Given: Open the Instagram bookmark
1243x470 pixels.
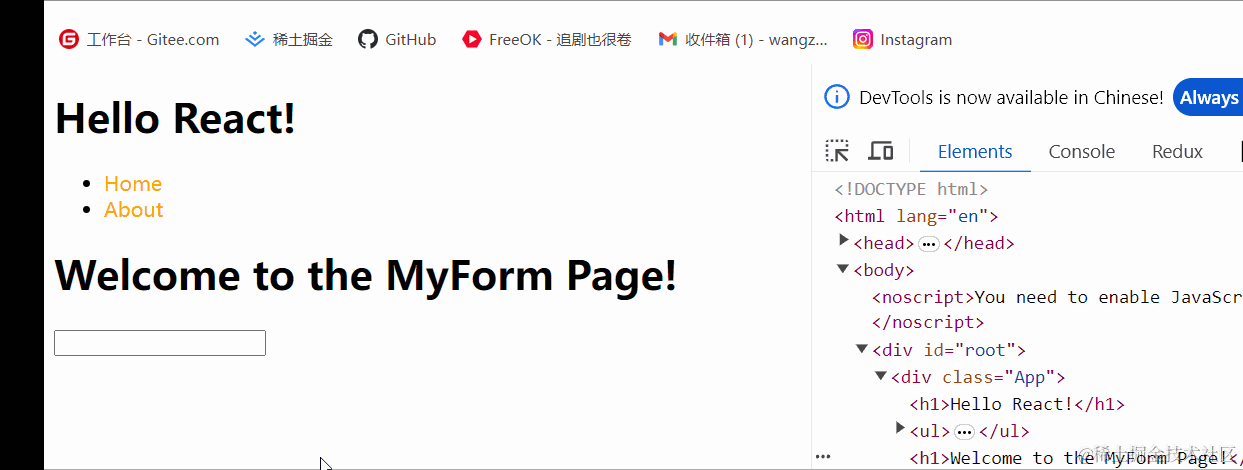Looking at the screenshot, I should pos(903,40).
